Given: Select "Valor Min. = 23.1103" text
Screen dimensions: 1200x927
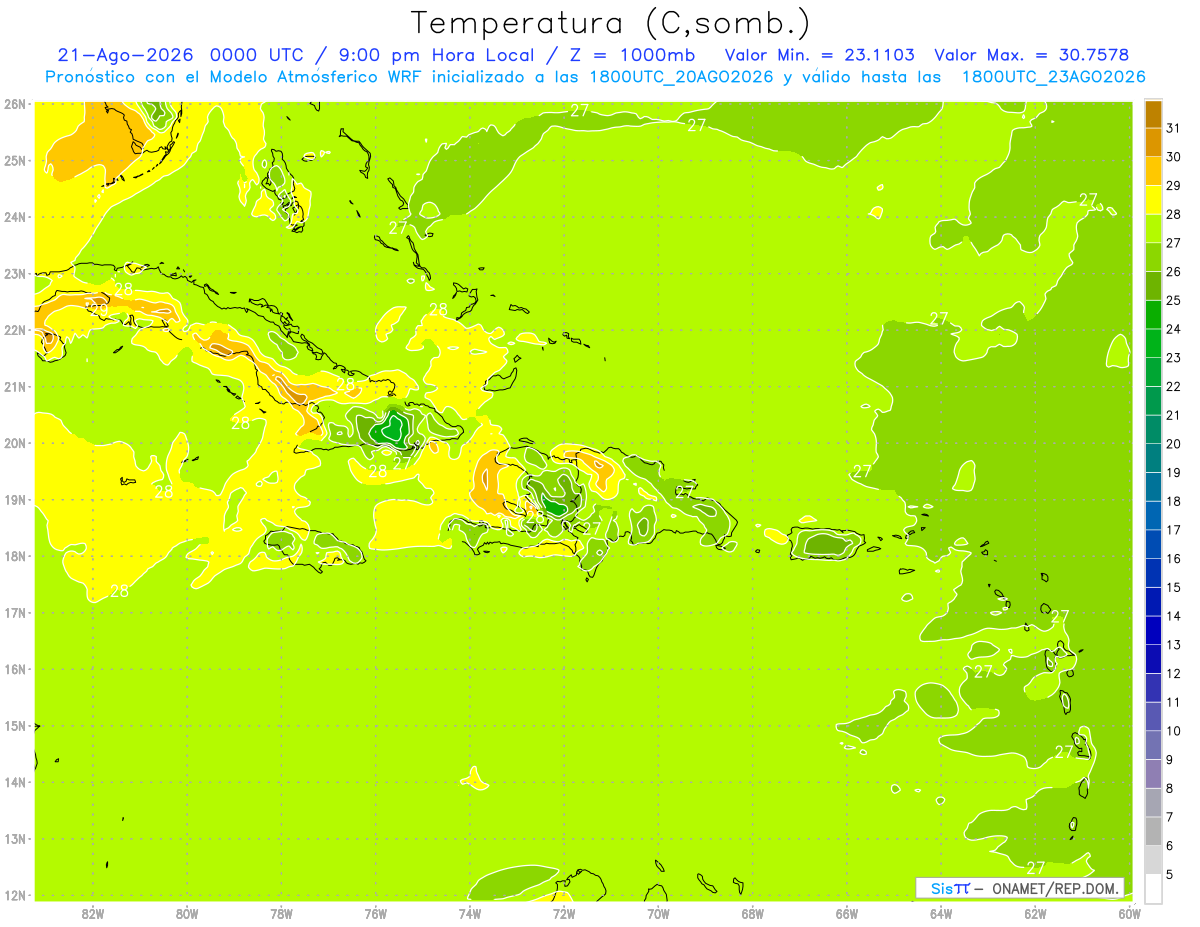Looking at the screenshot, I should tap(819, 55).
